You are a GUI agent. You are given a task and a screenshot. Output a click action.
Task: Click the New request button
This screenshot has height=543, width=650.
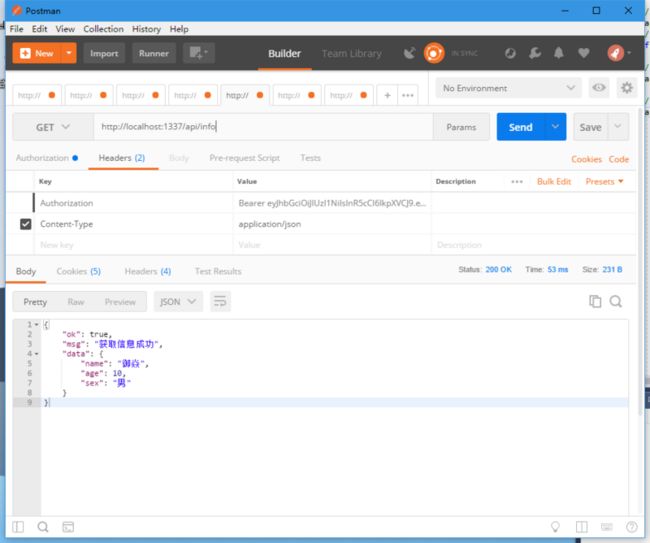coord(36,53)
